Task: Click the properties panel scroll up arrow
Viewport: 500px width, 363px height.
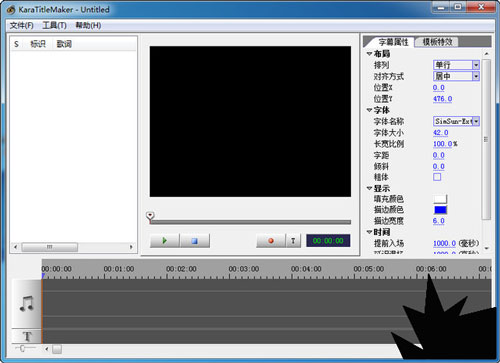Action: (x=486, y=54)
